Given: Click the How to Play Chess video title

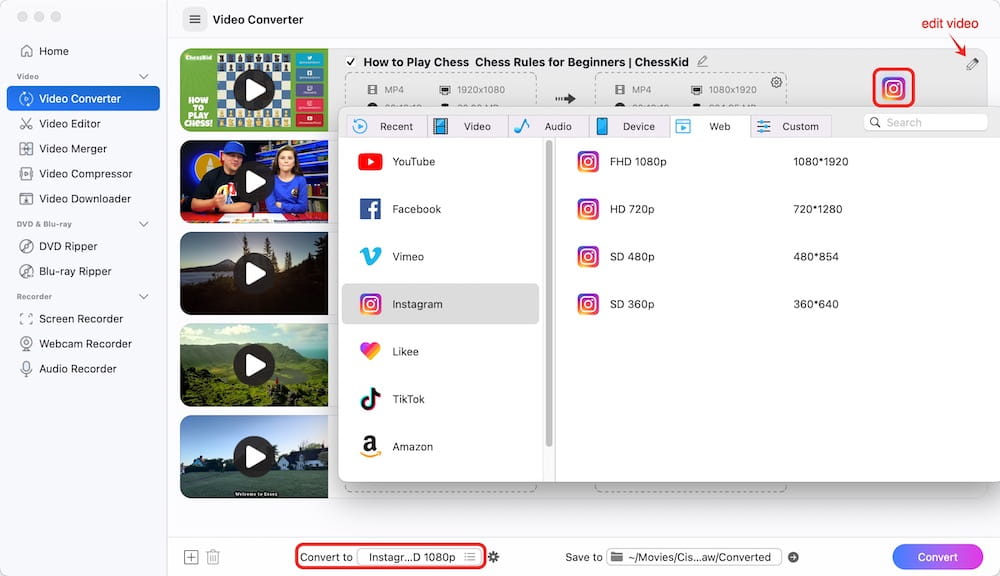Looking at the screenshot, I should click(526, 62).
